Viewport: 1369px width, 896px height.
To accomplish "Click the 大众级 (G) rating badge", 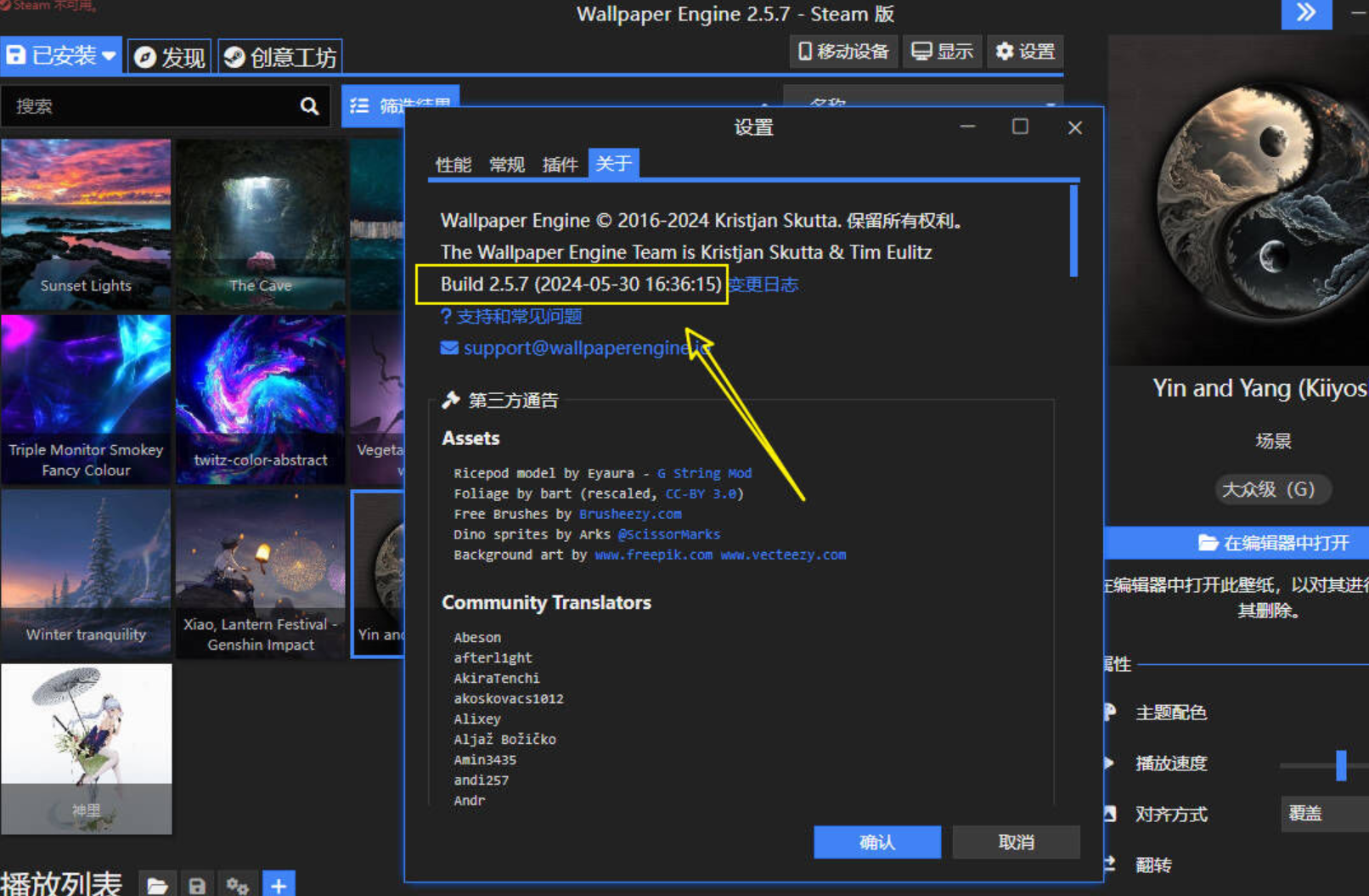I will pyautogui.click(x=1272, y=489).
